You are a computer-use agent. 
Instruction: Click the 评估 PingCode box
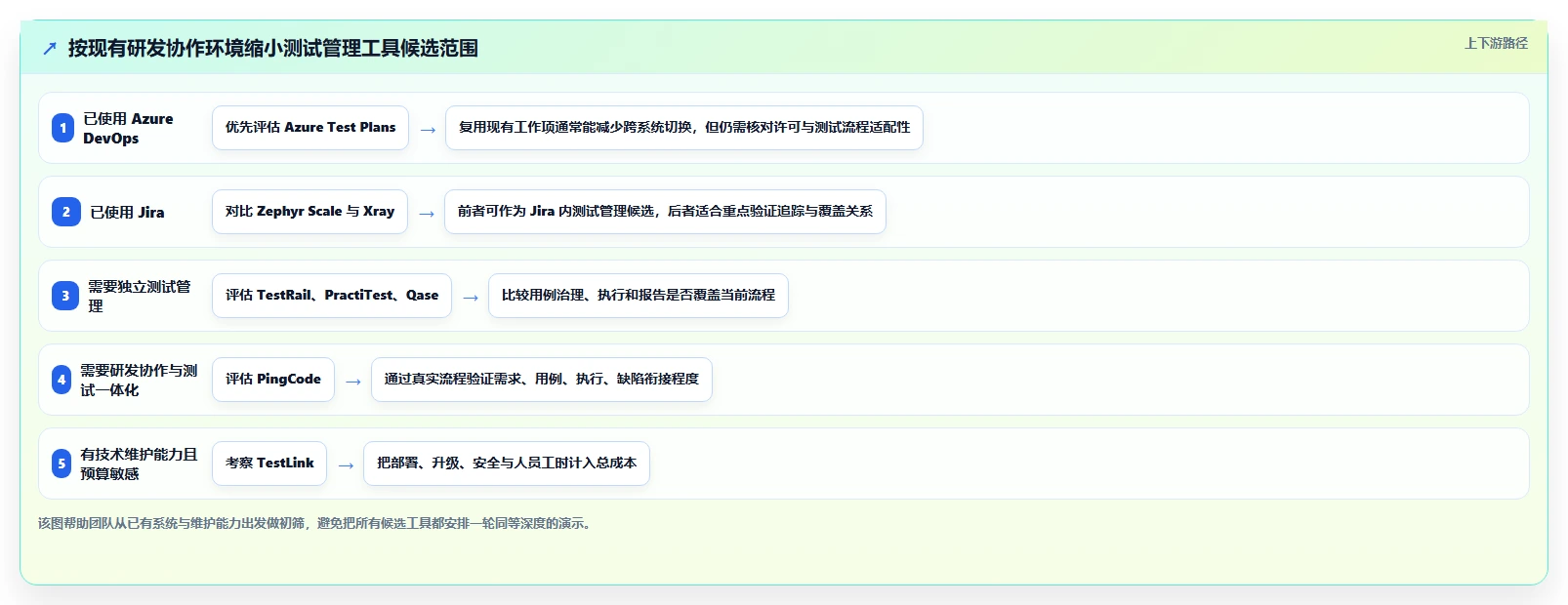pyautogui.click(x=273, y=380)
